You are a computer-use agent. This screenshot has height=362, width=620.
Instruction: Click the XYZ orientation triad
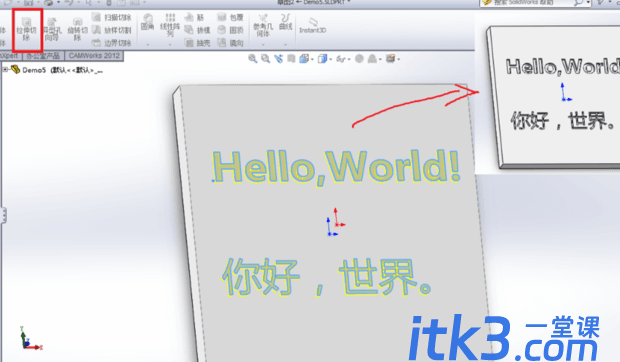coord(30,338)
